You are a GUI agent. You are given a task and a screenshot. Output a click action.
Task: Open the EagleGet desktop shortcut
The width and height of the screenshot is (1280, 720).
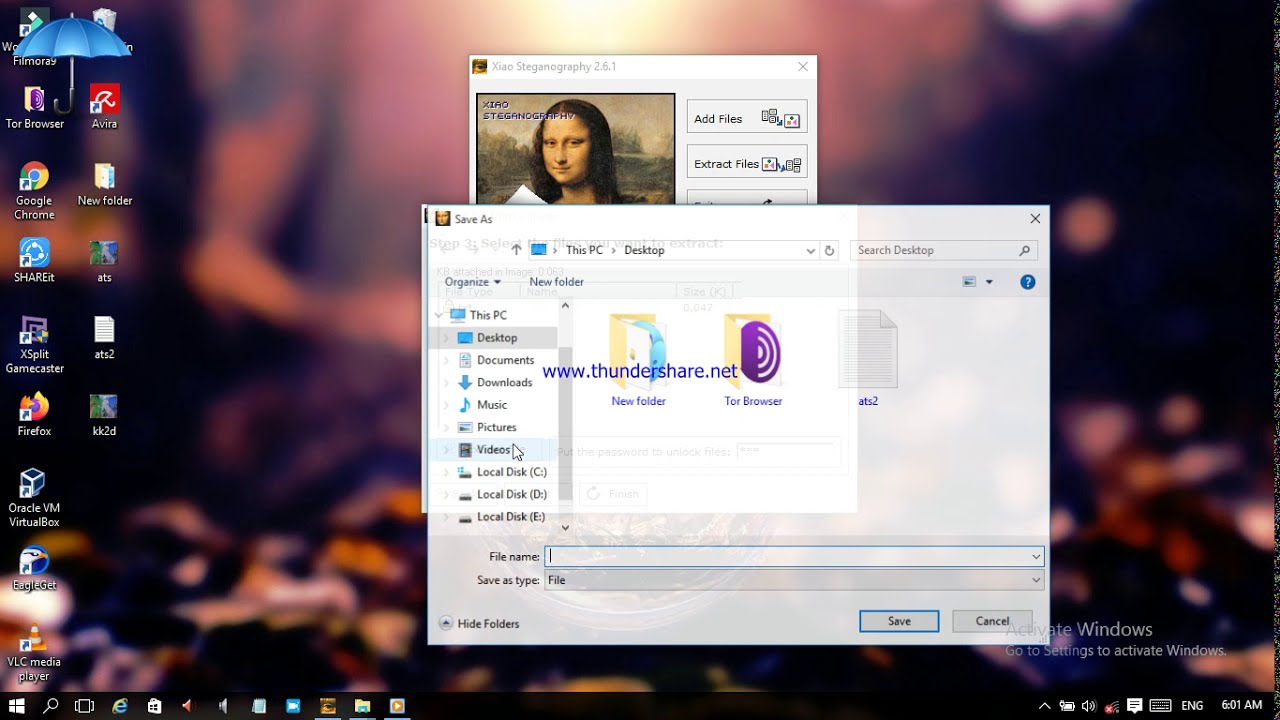(x=34, y=569)
